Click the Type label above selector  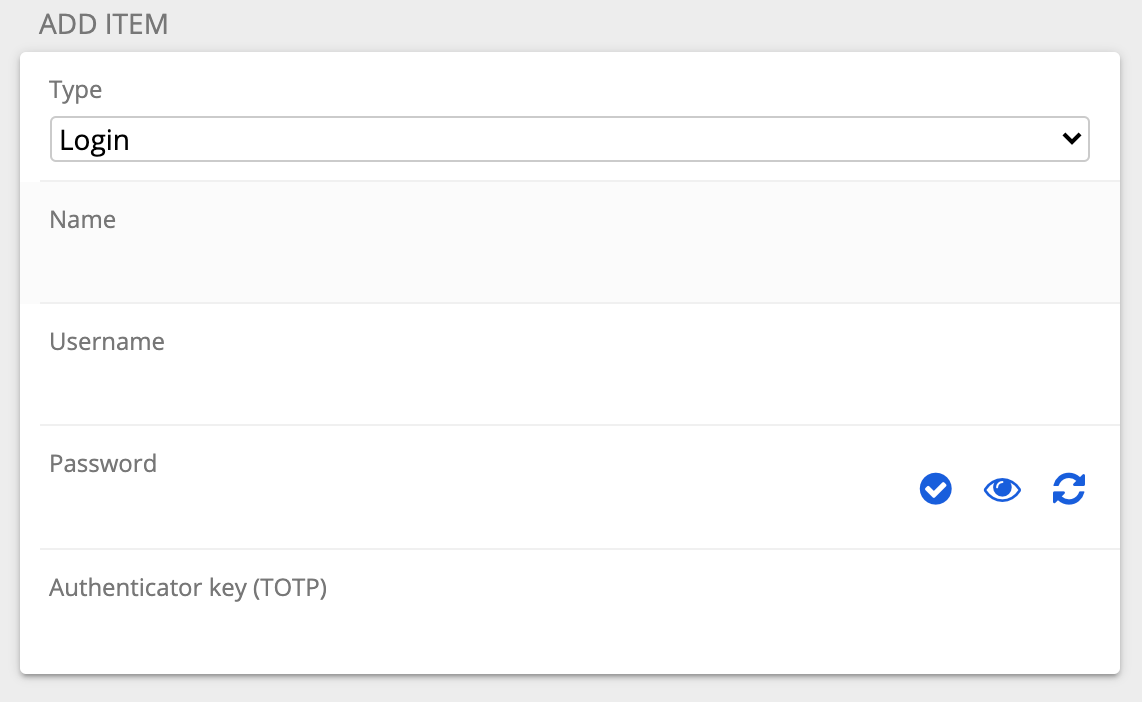(x=75, y=90)
